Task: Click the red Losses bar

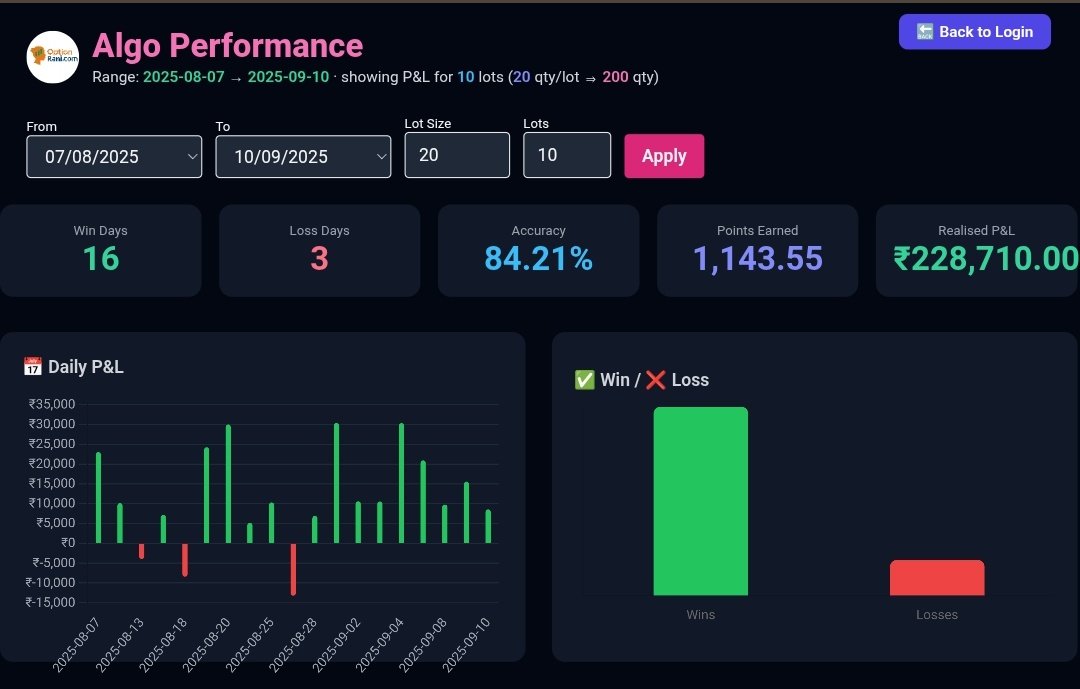Action: click(937, 577)
